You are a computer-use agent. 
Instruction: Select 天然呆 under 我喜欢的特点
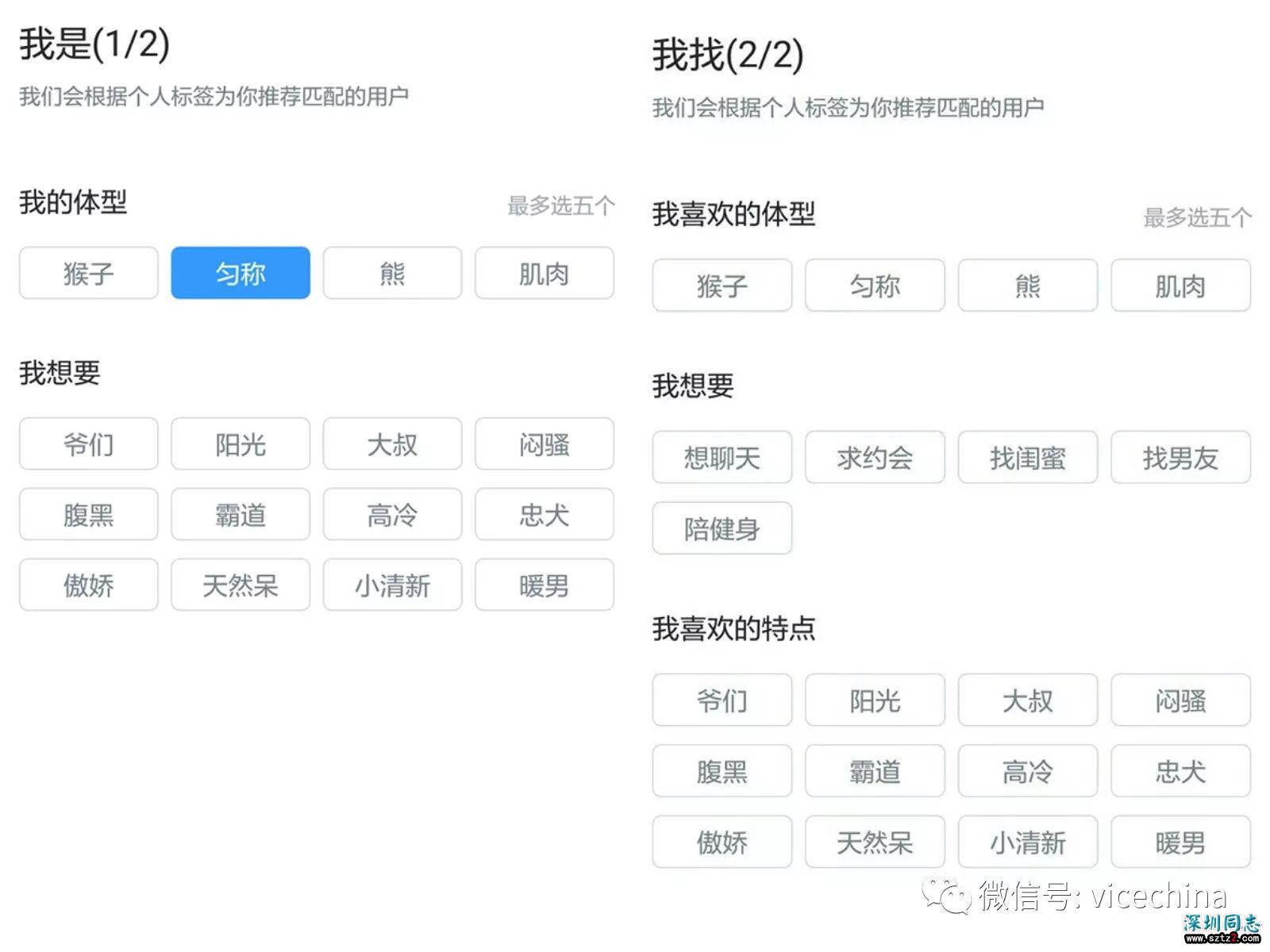point(875,843)
